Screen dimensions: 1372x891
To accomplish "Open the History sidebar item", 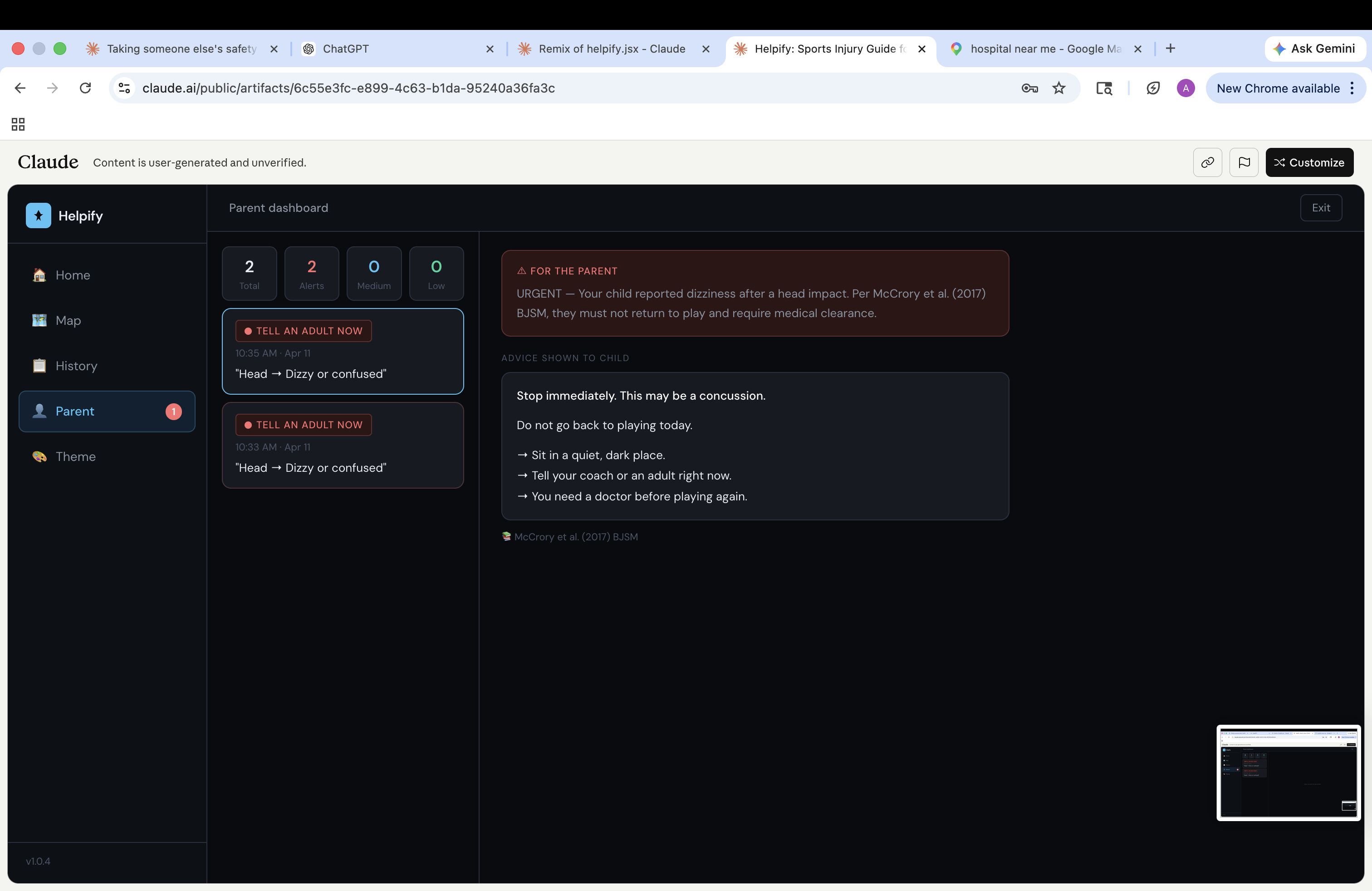I will pos(76,366).
